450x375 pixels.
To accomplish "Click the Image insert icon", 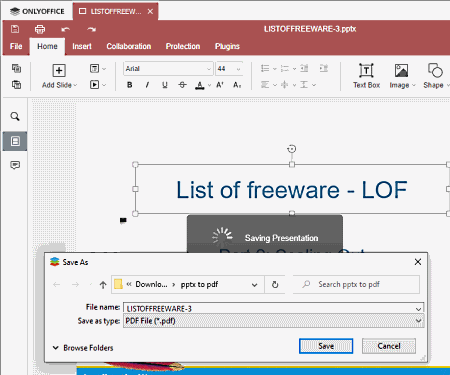I will tap(401, 71).
